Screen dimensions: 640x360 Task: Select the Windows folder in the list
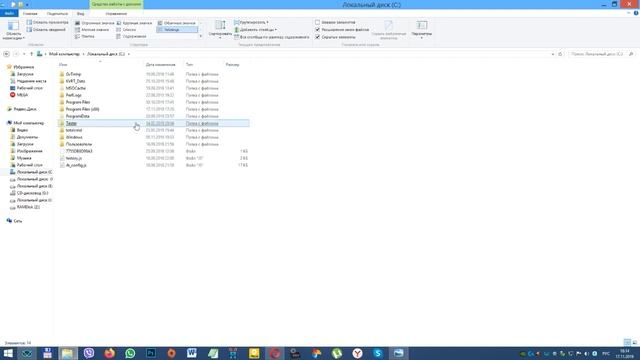74,137
